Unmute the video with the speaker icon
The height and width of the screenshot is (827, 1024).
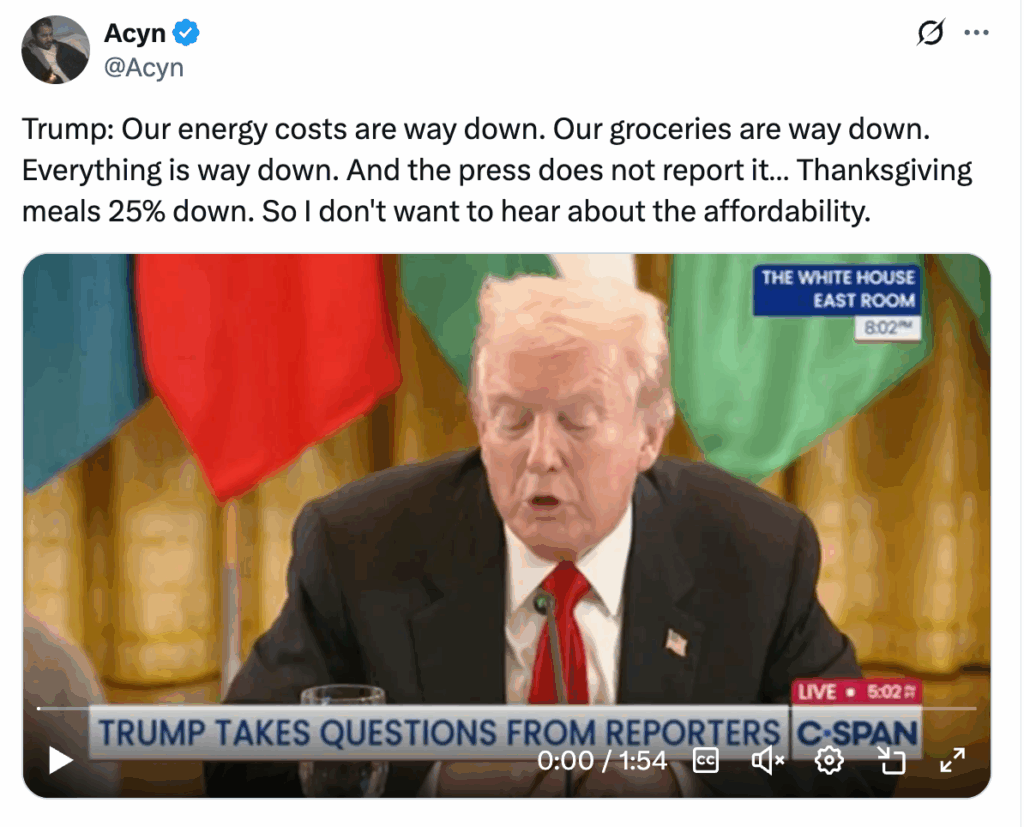tap(767, 760)
